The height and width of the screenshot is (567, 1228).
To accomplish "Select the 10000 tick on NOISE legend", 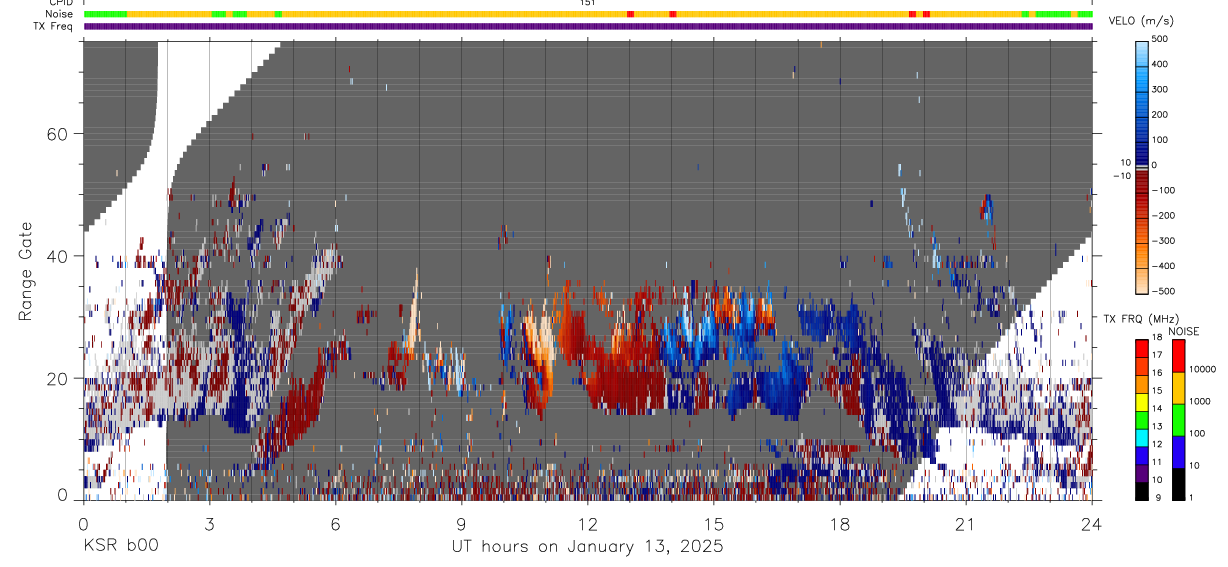I will pyautogui.click(x=1202, y=369).
